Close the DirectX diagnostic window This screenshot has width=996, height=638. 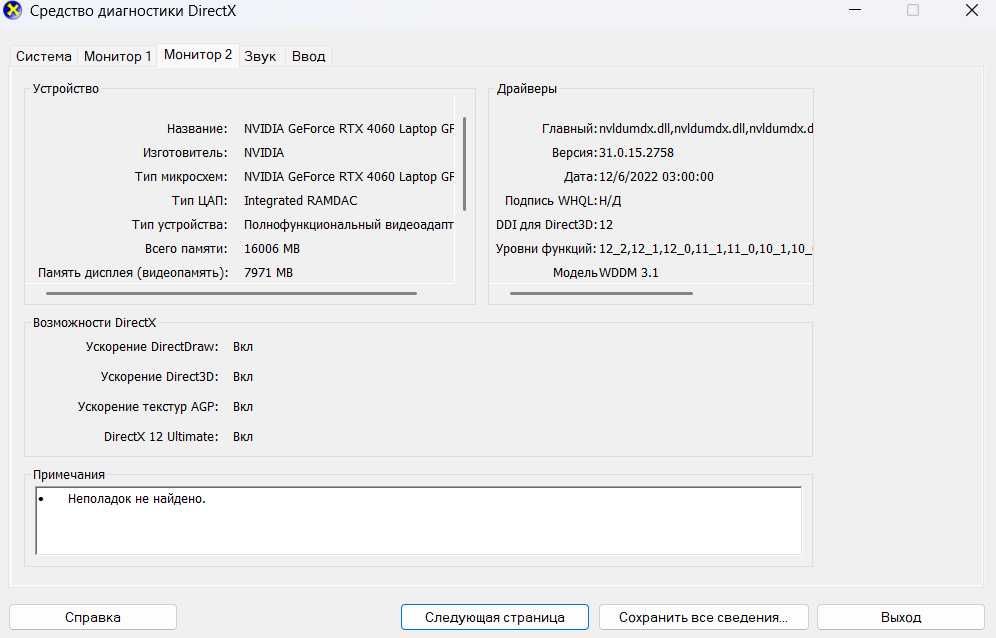coord(972,10)
